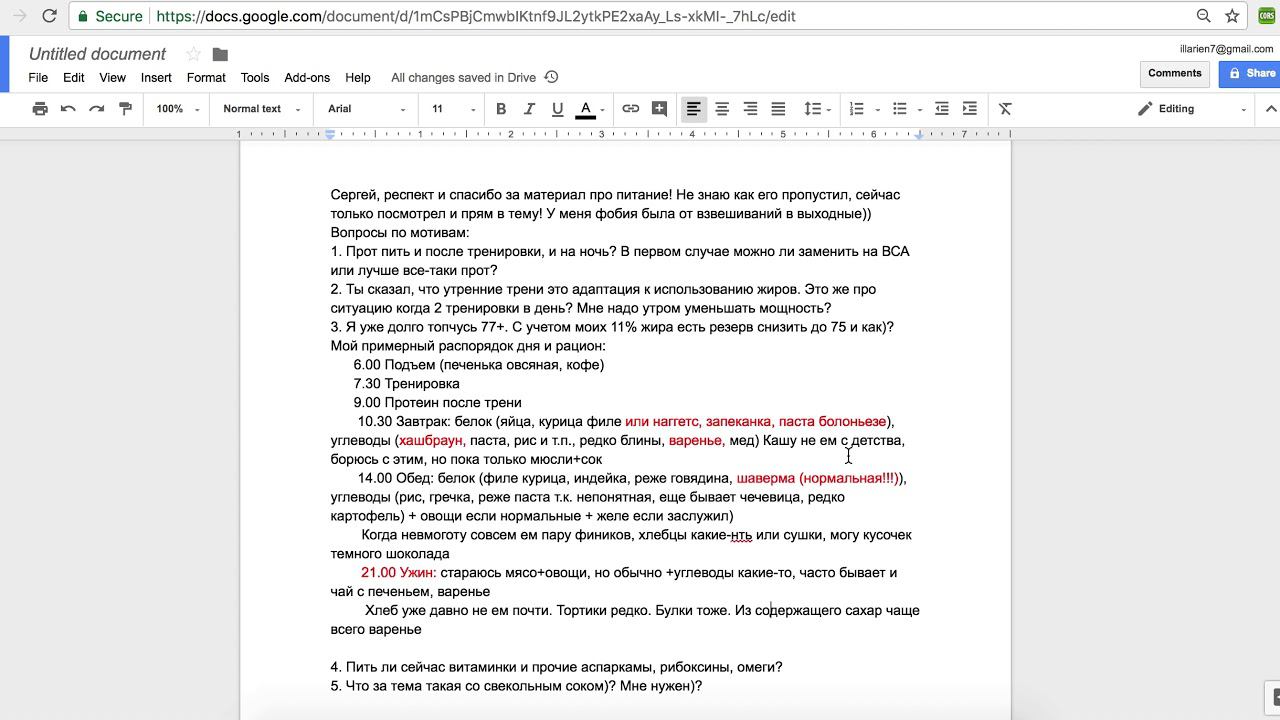Set right text alignment
Image resolution: width=1280 pixels, height=720 pixels.
click(750, 109)
